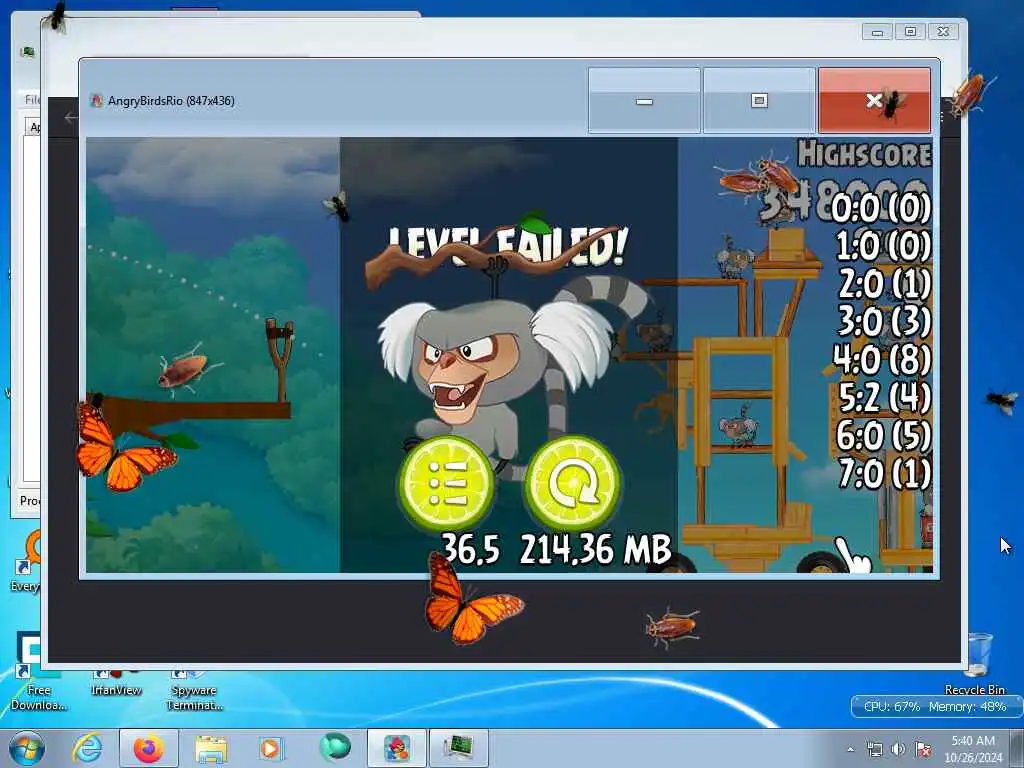Close the background window behind the game
Screen dimensions: 1024x768
pos(943,31)
